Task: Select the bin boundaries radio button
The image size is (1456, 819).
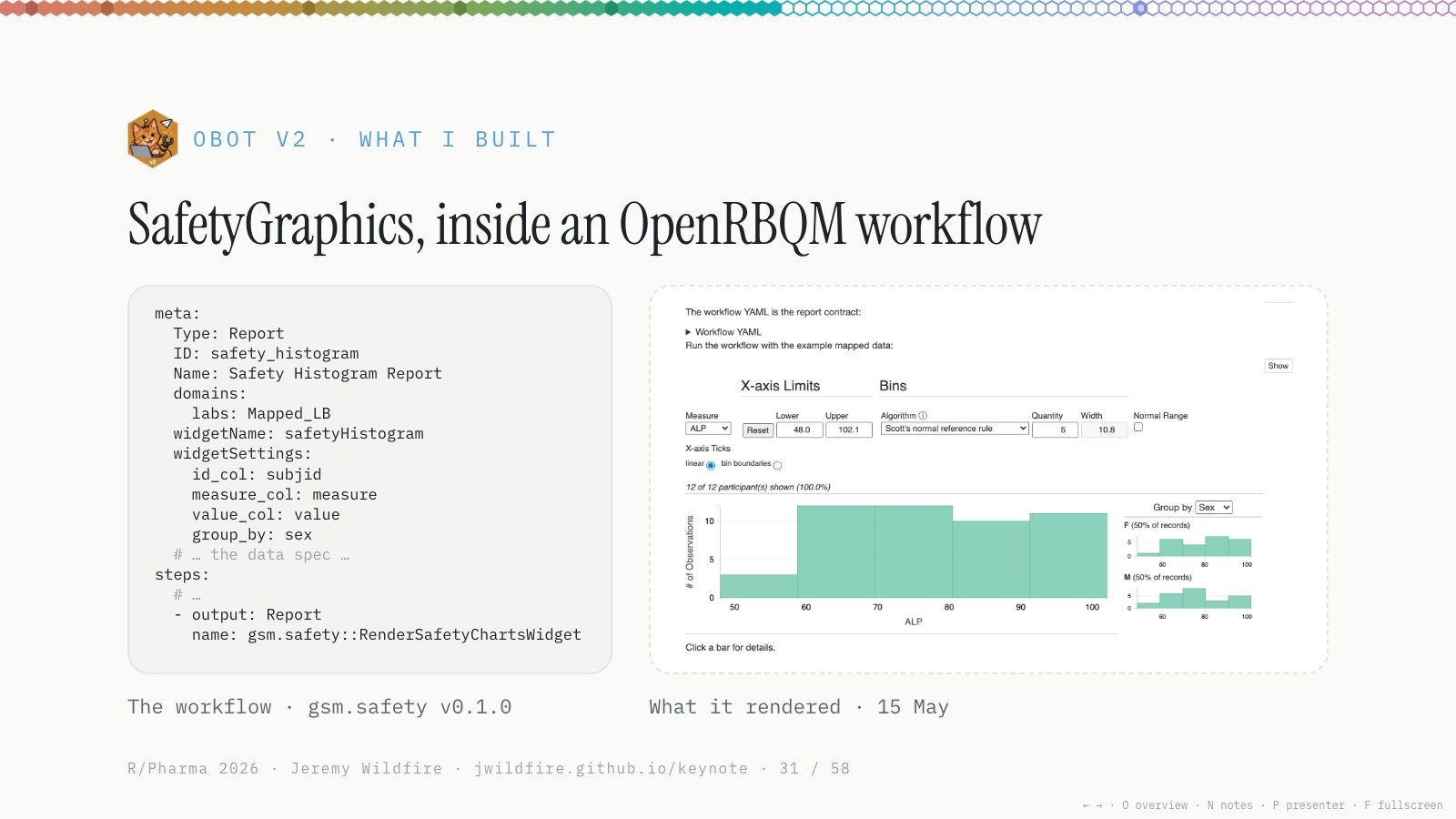Action: point(777,465)
